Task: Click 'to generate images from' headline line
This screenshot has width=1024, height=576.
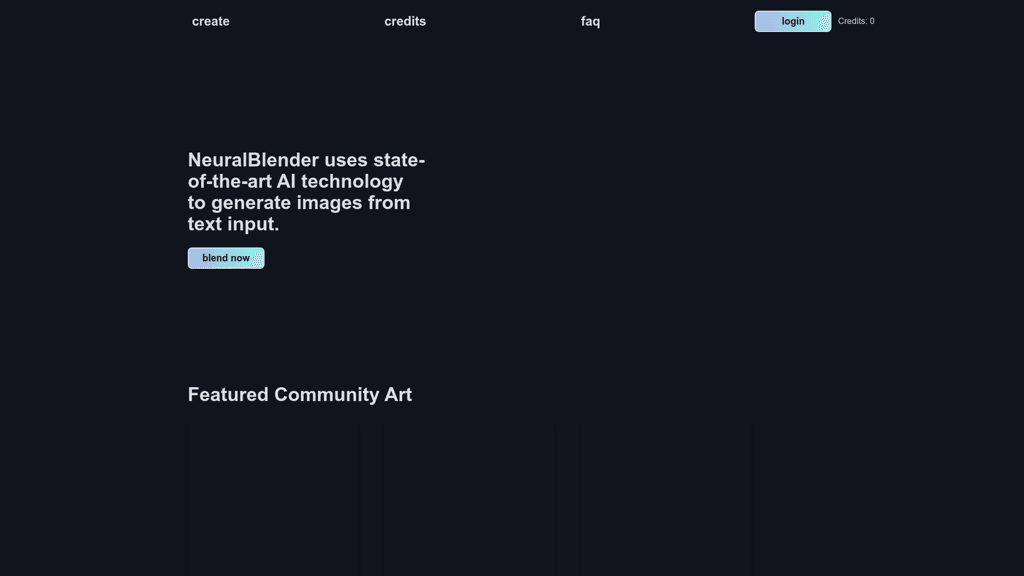Action: (x=299, y=203)
